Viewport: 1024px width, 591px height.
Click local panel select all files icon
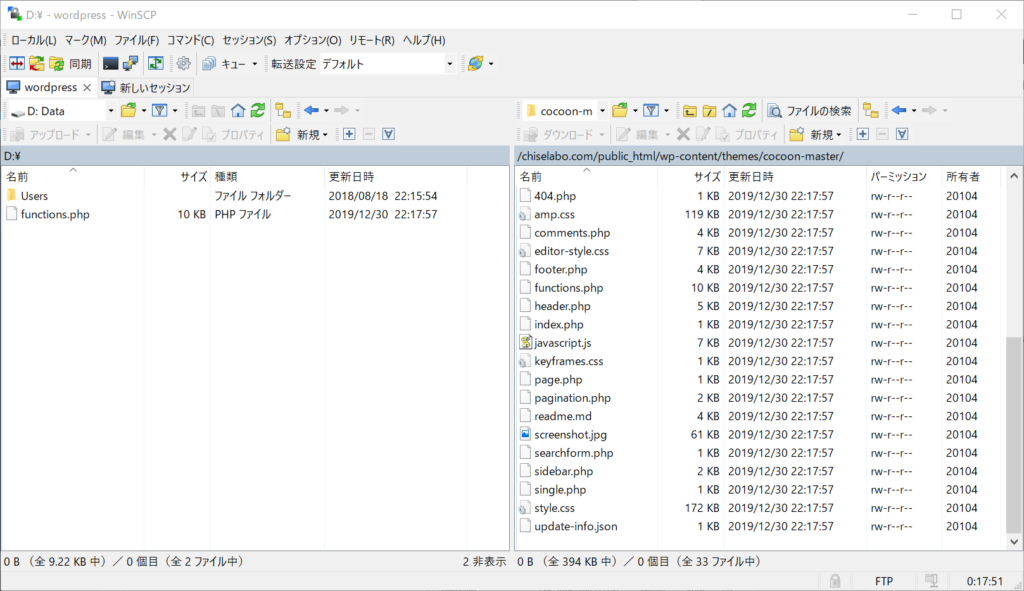tap(389, 134)
